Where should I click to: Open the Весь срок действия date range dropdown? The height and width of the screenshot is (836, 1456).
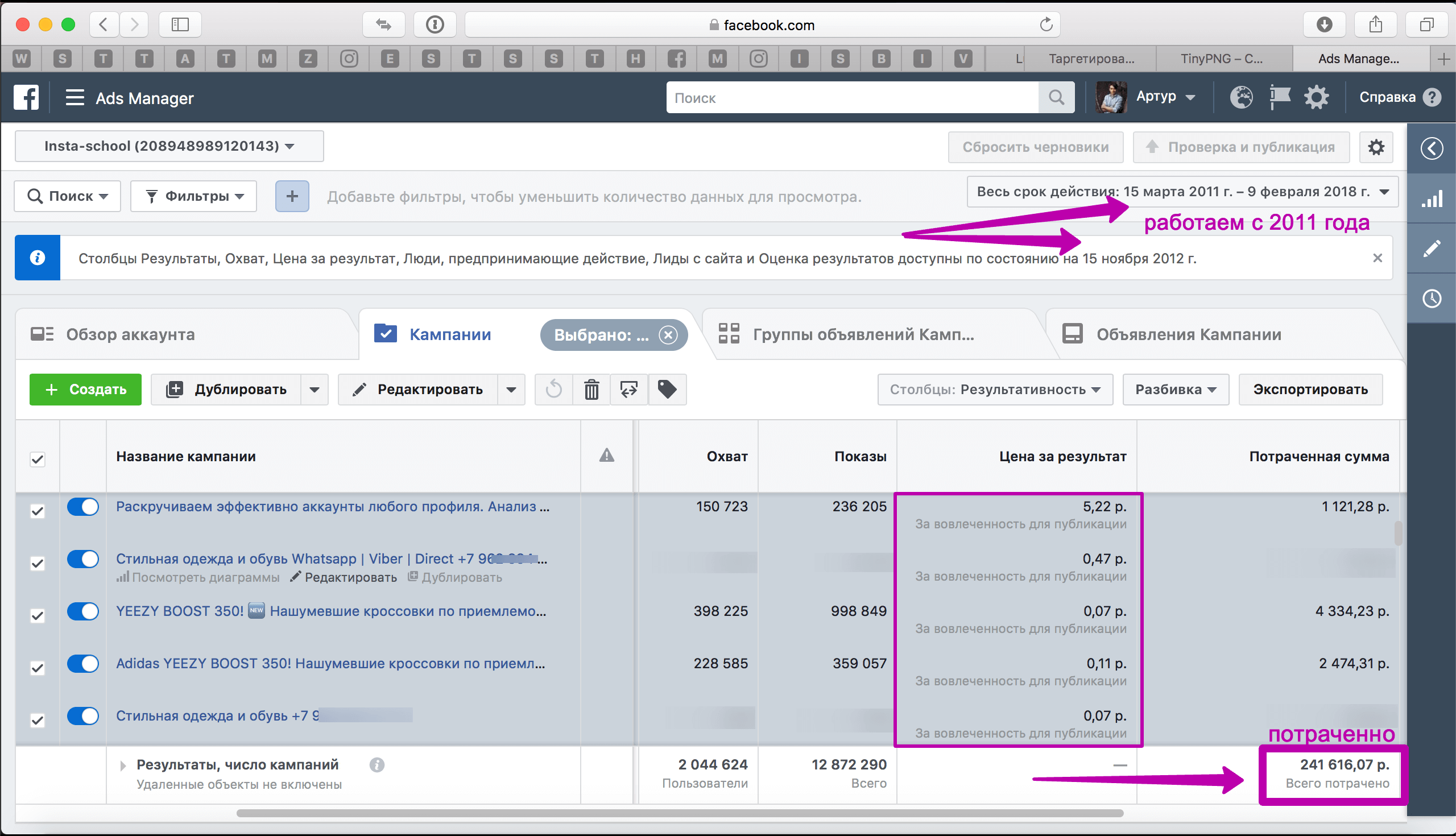coord(1182,191)
